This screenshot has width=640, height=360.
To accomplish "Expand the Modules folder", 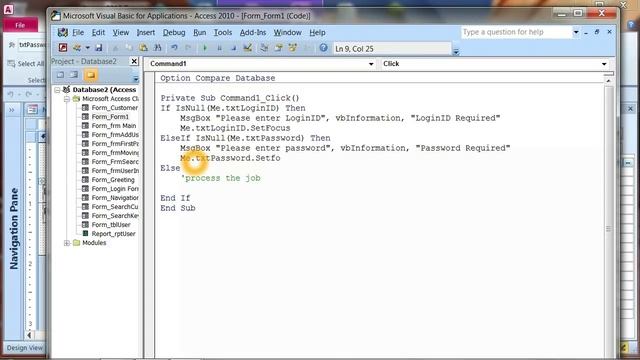I will click(67, 243).
